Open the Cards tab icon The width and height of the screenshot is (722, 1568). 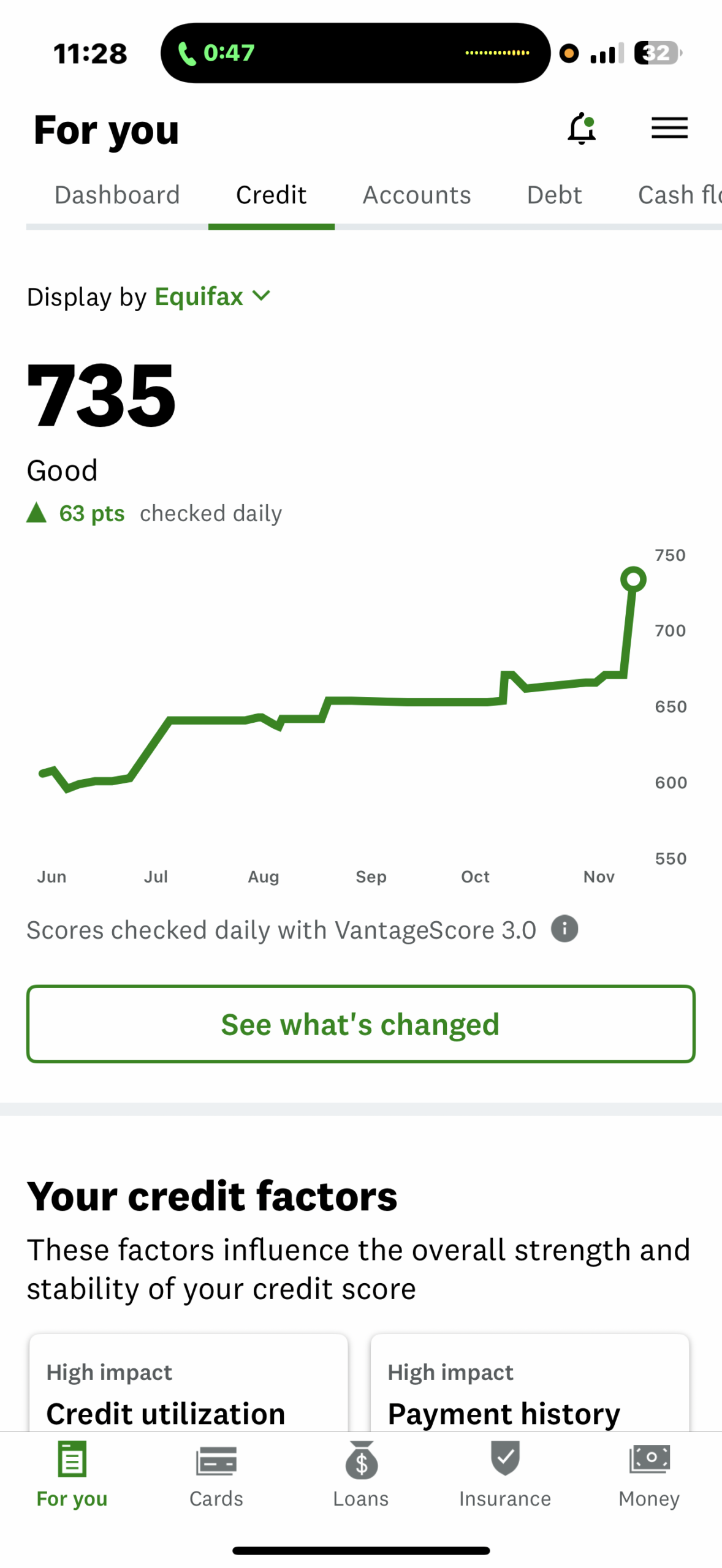click(216, 1461)
